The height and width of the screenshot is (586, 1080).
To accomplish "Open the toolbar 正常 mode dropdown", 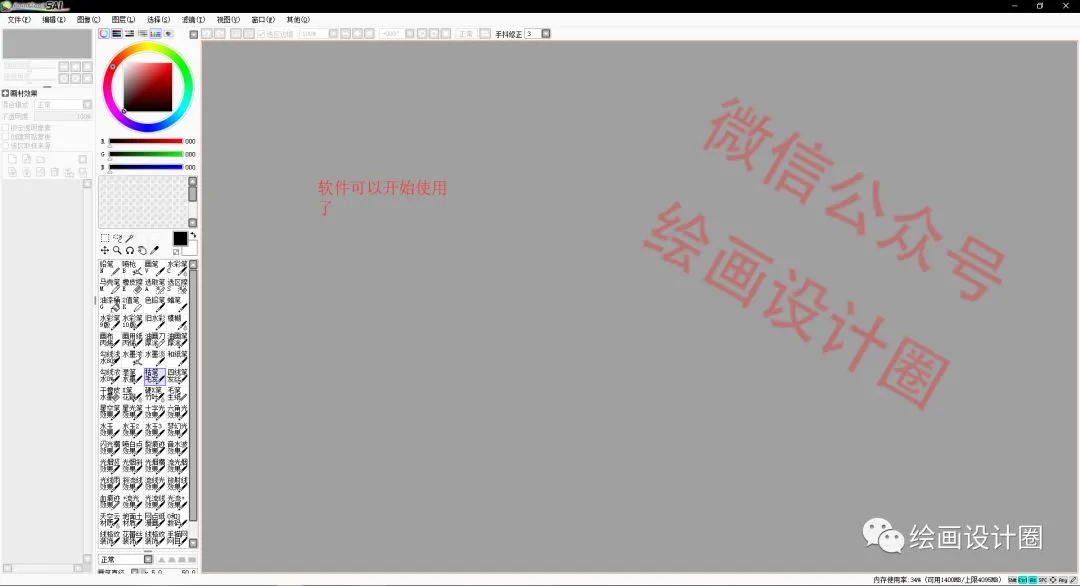I will coord(485,34).
